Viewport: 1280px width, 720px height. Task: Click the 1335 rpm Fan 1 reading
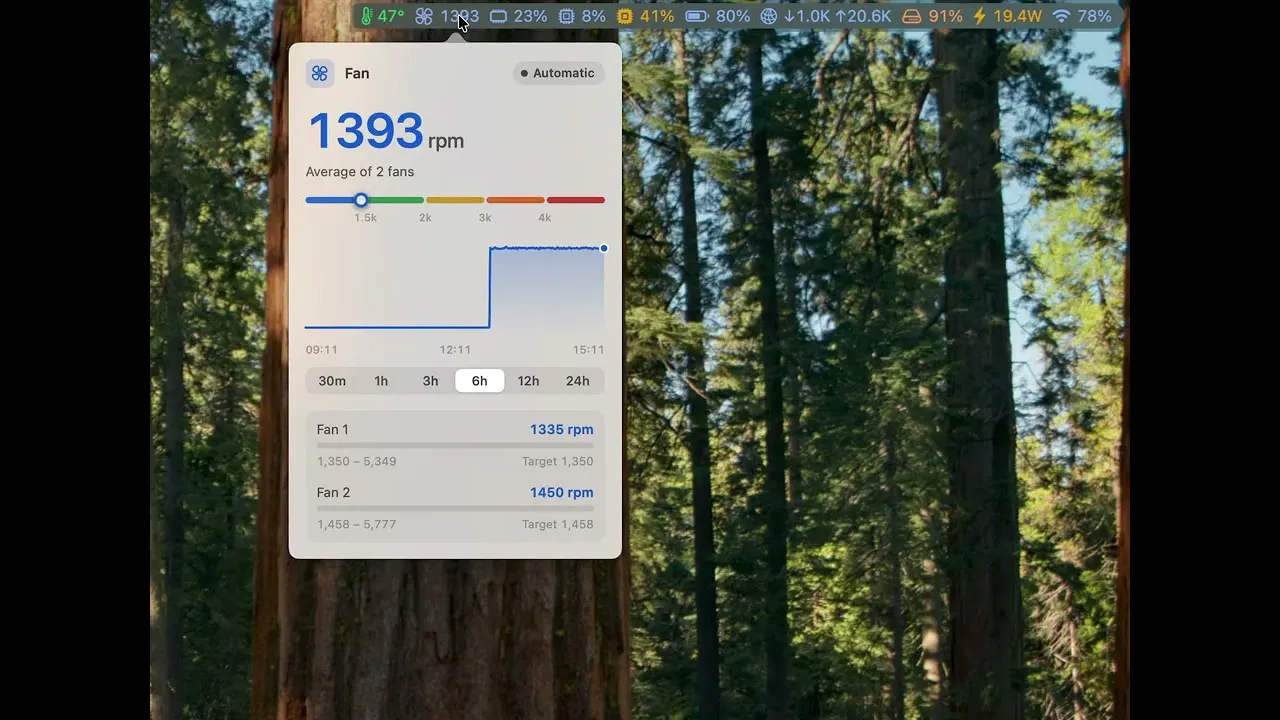562,429
